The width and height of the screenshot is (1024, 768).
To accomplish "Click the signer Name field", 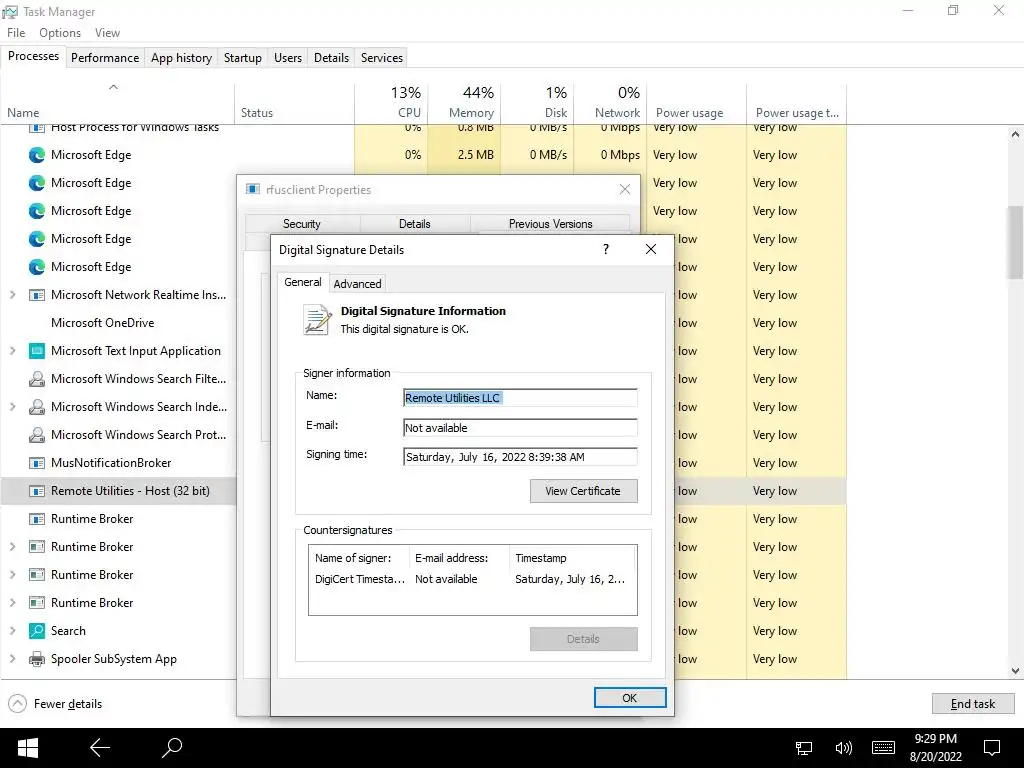I will (520, 398).
